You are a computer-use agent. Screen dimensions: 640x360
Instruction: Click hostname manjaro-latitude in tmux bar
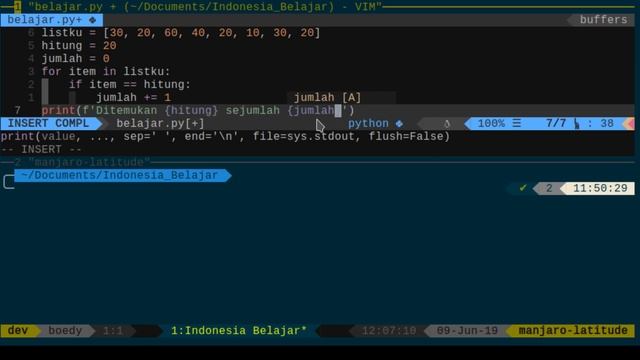coord(573,330)
